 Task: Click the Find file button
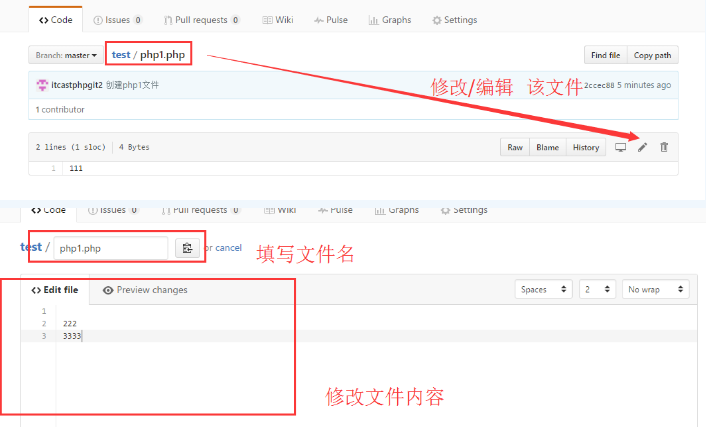[x=606, y=55]
